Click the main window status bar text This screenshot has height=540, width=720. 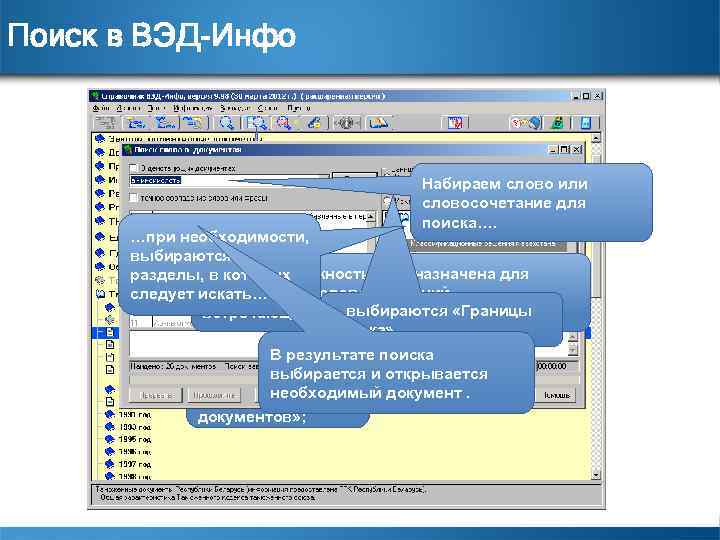(x=262, y=493)
